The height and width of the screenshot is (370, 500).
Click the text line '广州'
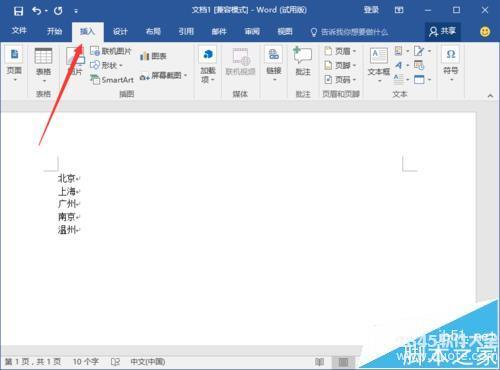pos(67,204)
